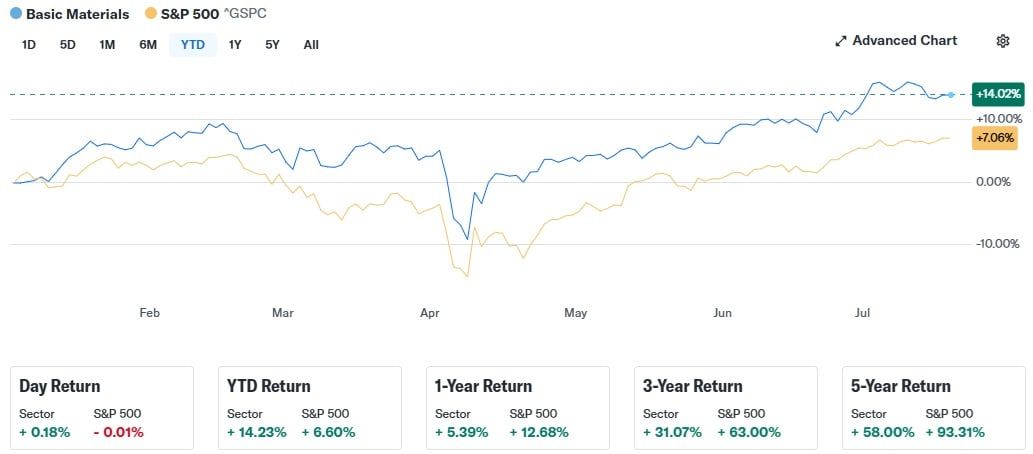Click the blue end-point marker on chart line
1033x454 pixels.
[x=951, y=95]
